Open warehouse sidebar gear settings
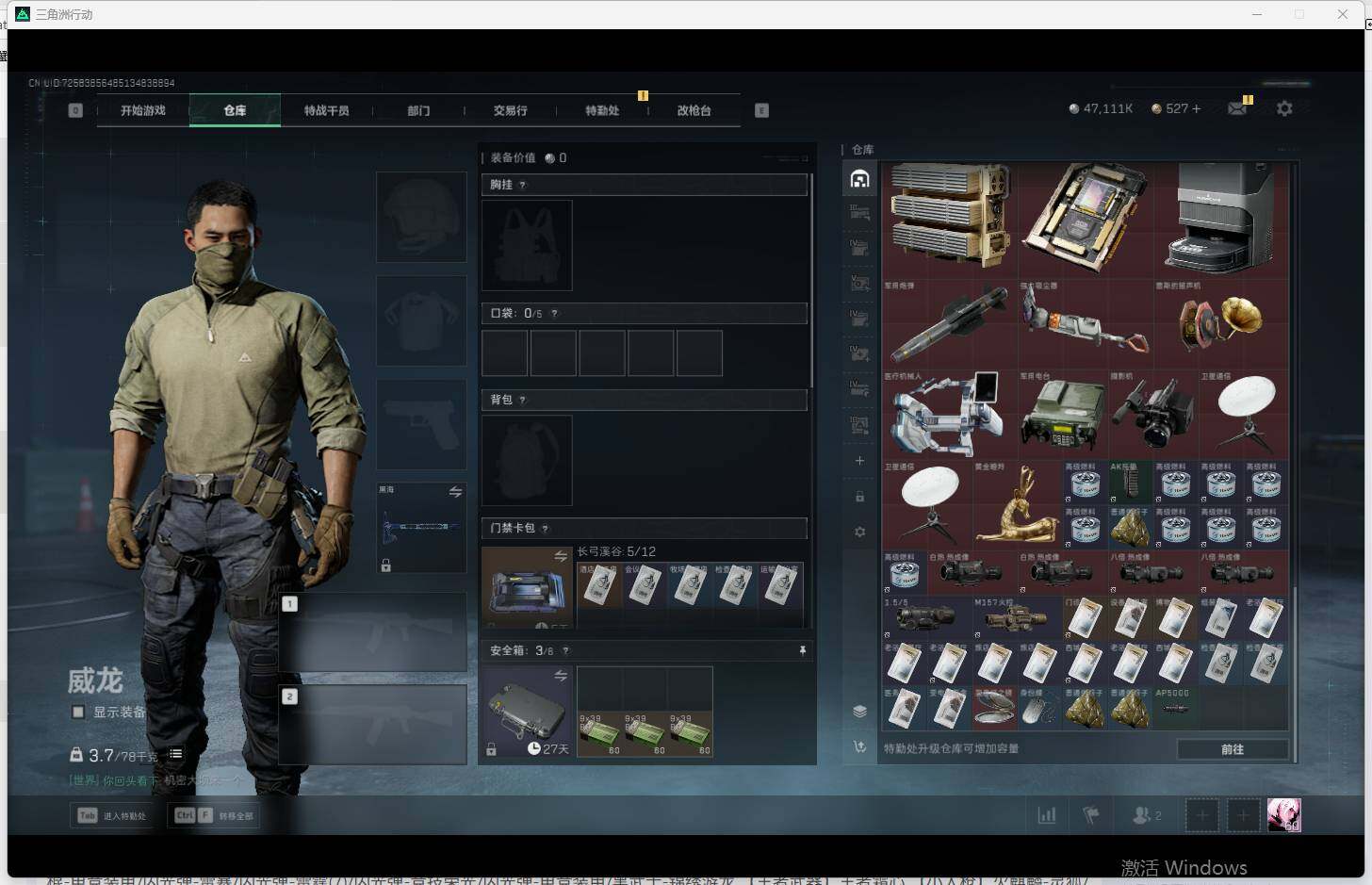This screenshot has width=1372, height=885. [x=859, y=533]
